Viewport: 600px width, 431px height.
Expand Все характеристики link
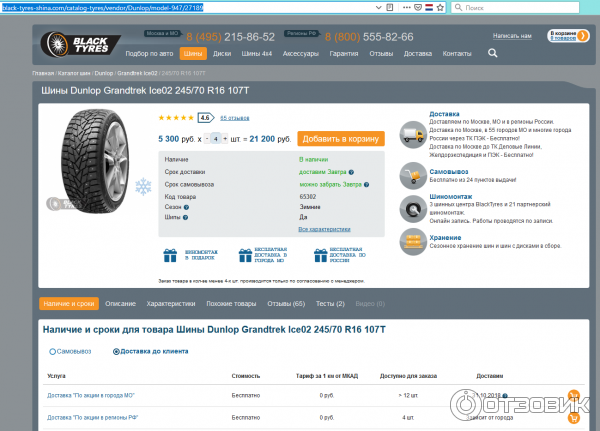[x=324, y=229]
